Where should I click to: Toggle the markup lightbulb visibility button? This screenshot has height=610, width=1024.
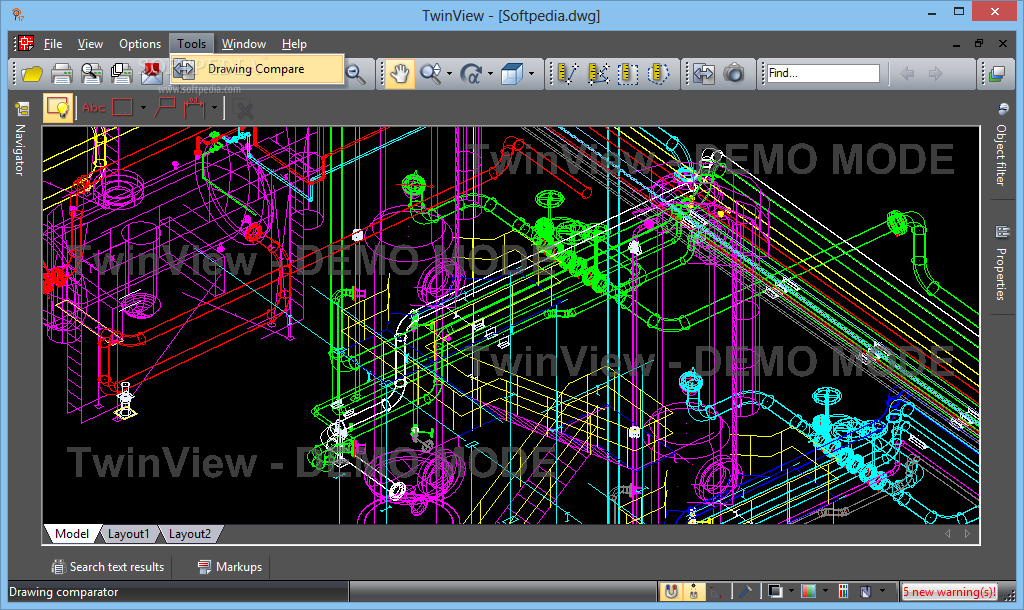pyautogui.click(x=58, y=108)
